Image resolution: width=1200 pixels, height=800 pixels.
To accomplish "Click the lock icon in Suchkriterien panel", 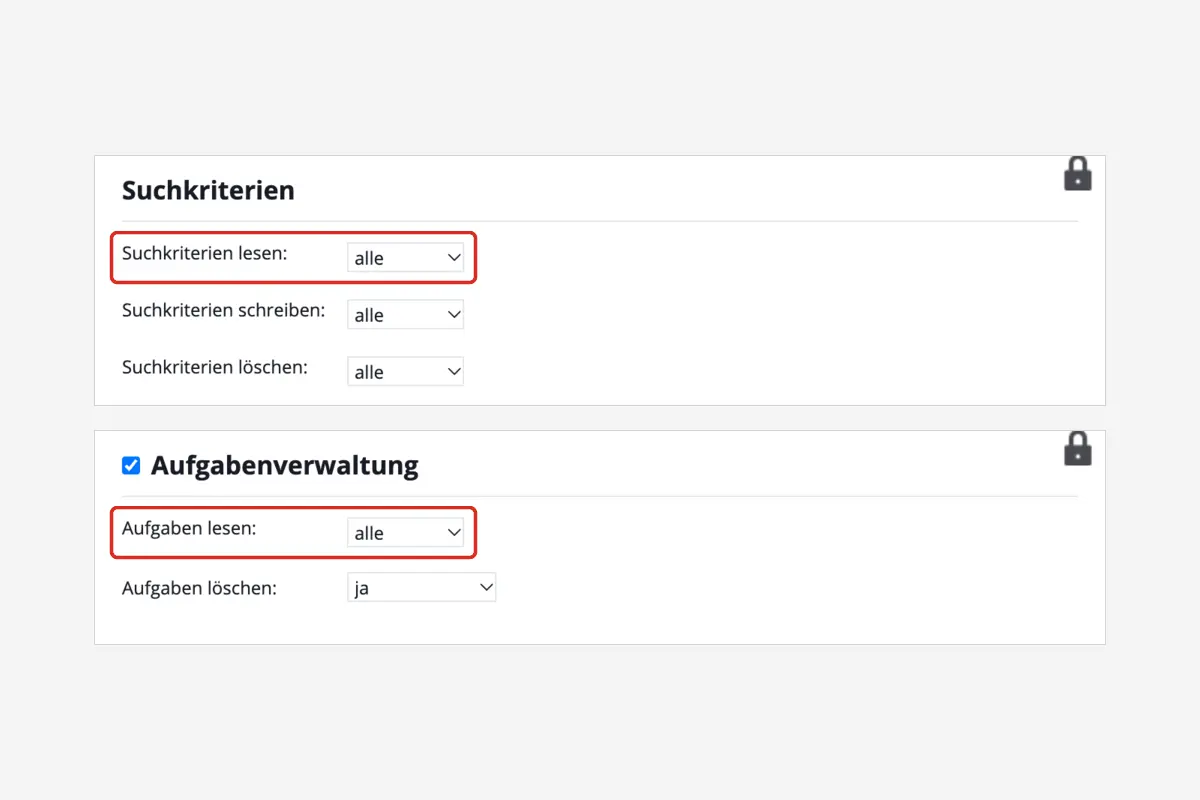I will point(1077,174).
